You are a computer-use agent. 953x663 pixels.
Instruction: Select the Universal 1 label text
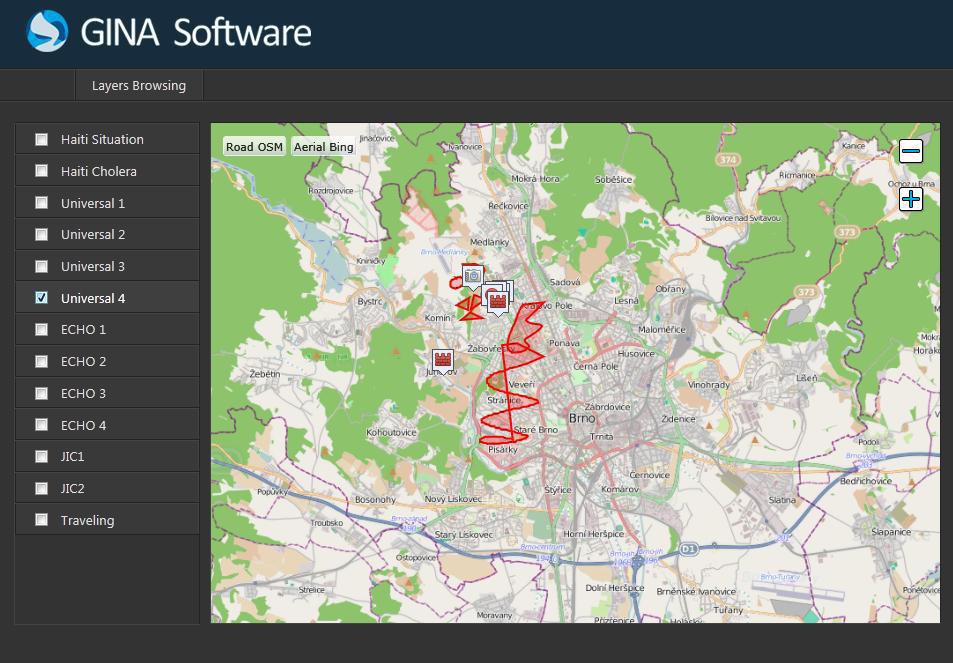pos(93,203)
